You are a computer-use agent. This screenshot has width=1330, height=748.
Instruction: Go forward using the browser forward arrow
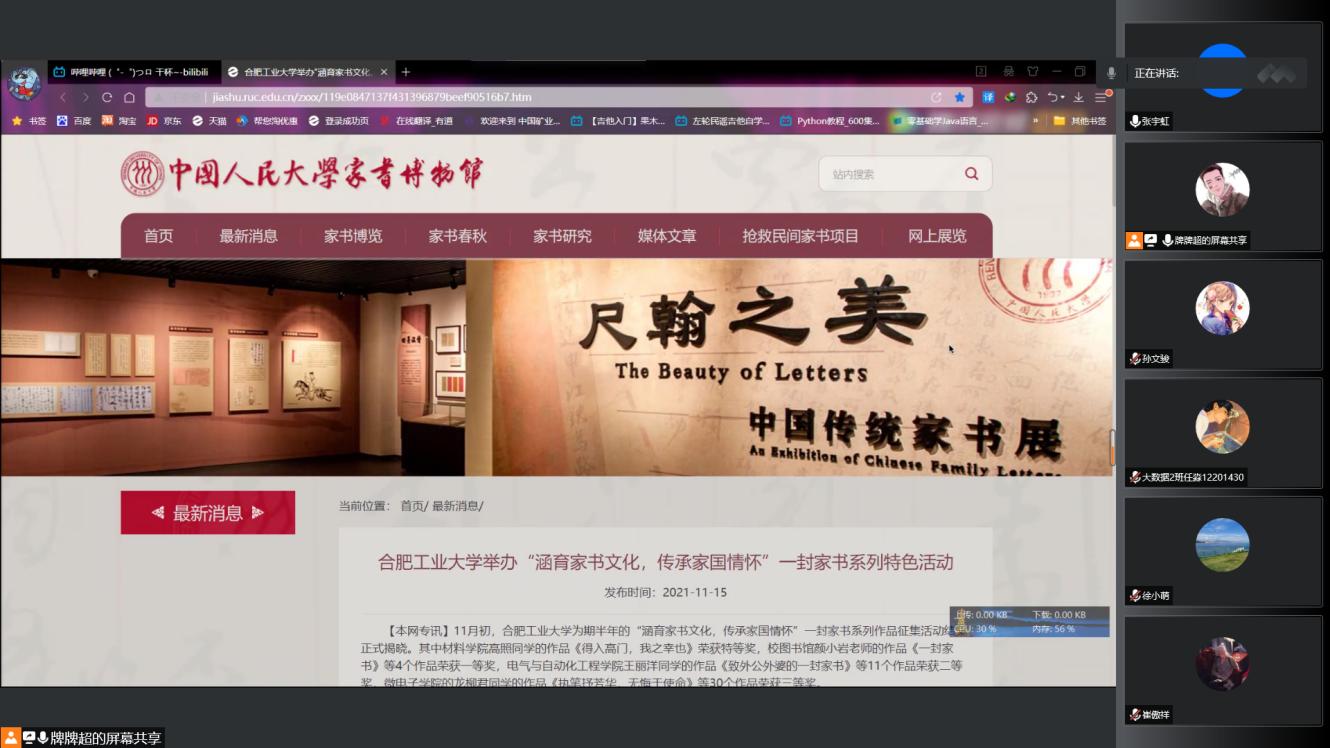[x=85, y=97]
